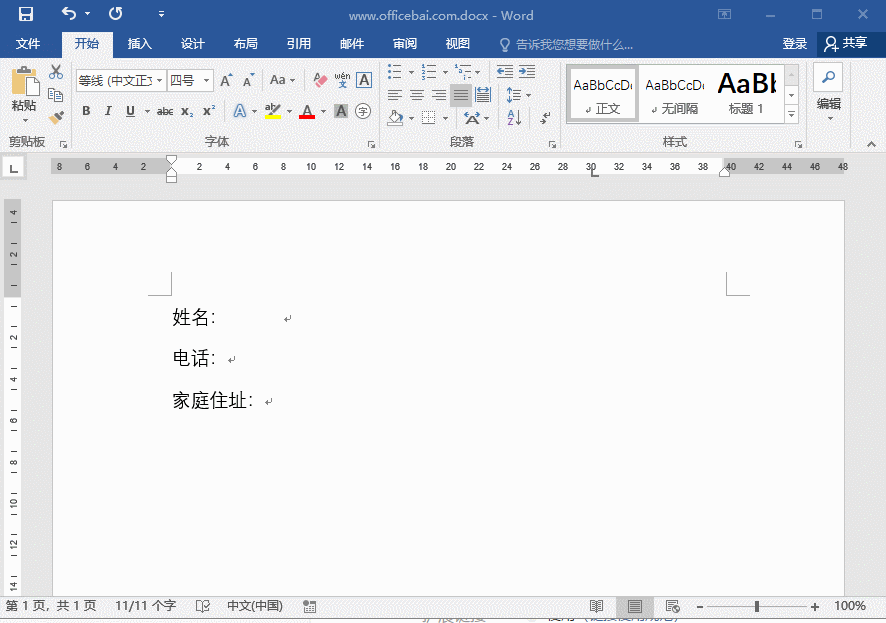Open the font name dropdown

click(160, 81)
